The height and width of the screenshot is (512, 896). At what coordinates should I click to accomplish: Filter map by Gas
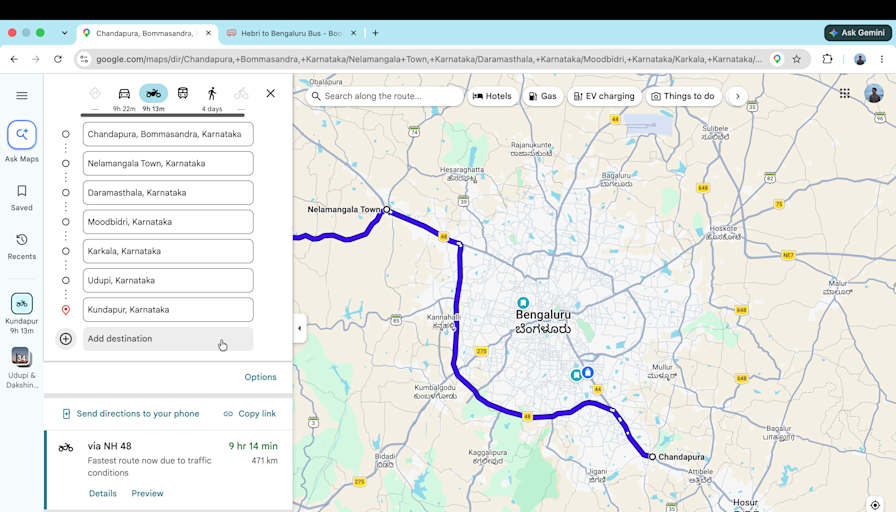coord(542,96)
